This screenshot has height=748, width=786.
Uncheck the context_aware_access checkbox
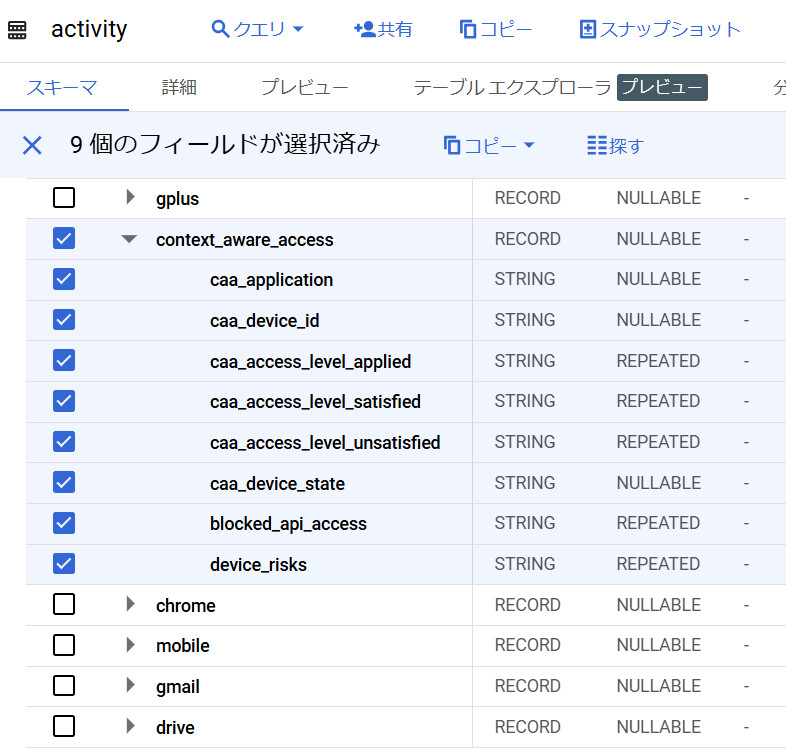point(64,239)
